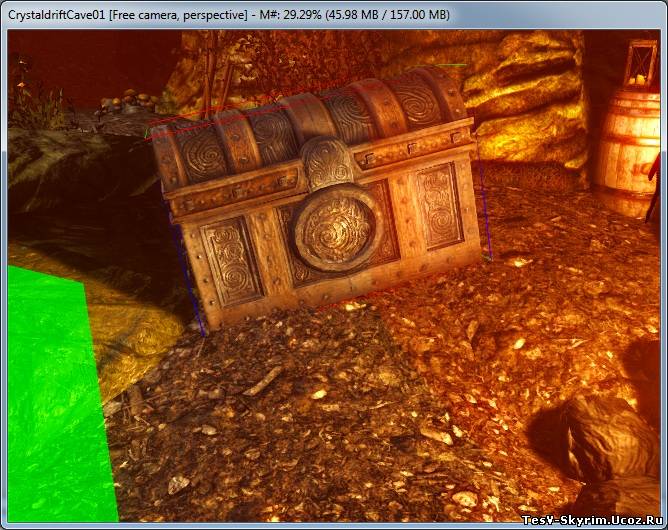Click the CrystaldriftCave01 window title bar
This screenshot has height=530, width=668.
[334, 14]
